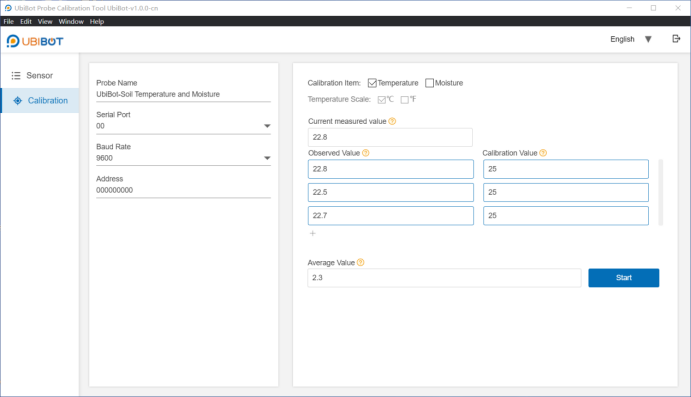Uncheck the Temperature calibration item
The width and height of the screenshot is (691, 397).
coord(372,83)
